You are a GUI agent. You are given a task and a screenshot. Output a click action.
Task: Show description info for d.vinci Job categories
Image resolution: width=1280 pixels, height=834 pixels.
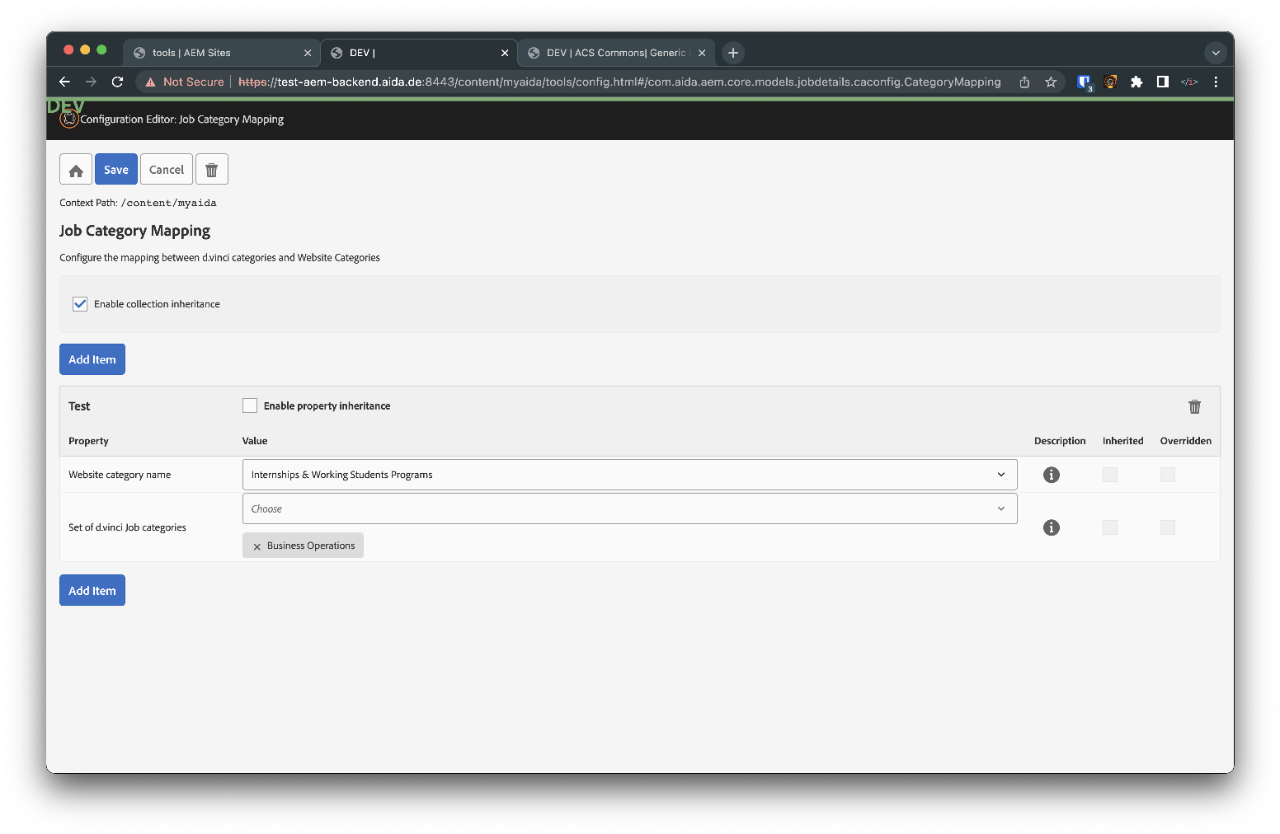tap(1051, 527)
